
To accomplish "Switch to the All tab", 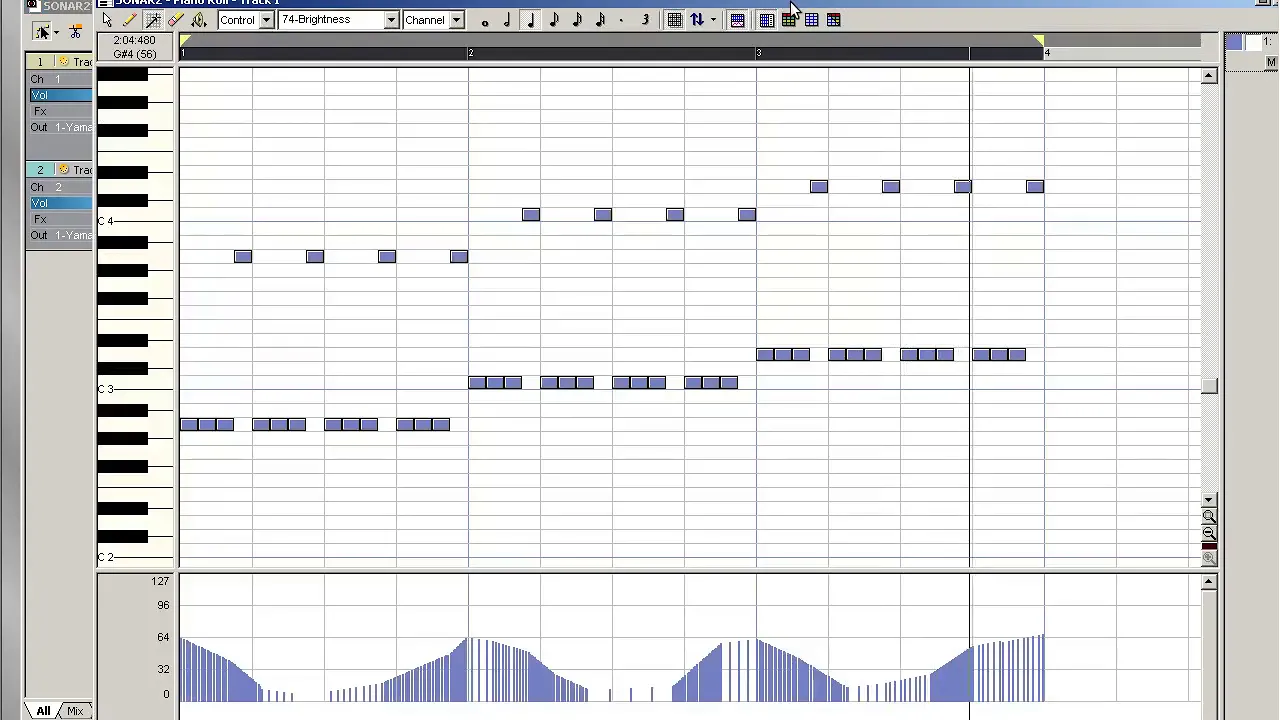I will point(43,711).
